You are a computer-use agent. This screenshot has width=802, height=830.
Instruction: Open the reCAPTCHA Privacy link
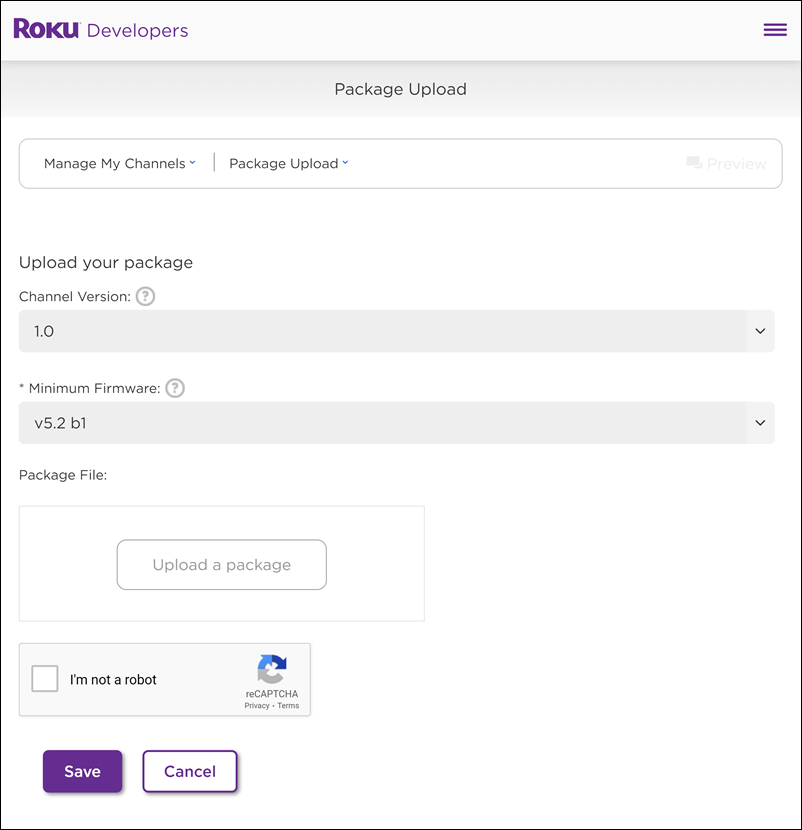(257, 705)
